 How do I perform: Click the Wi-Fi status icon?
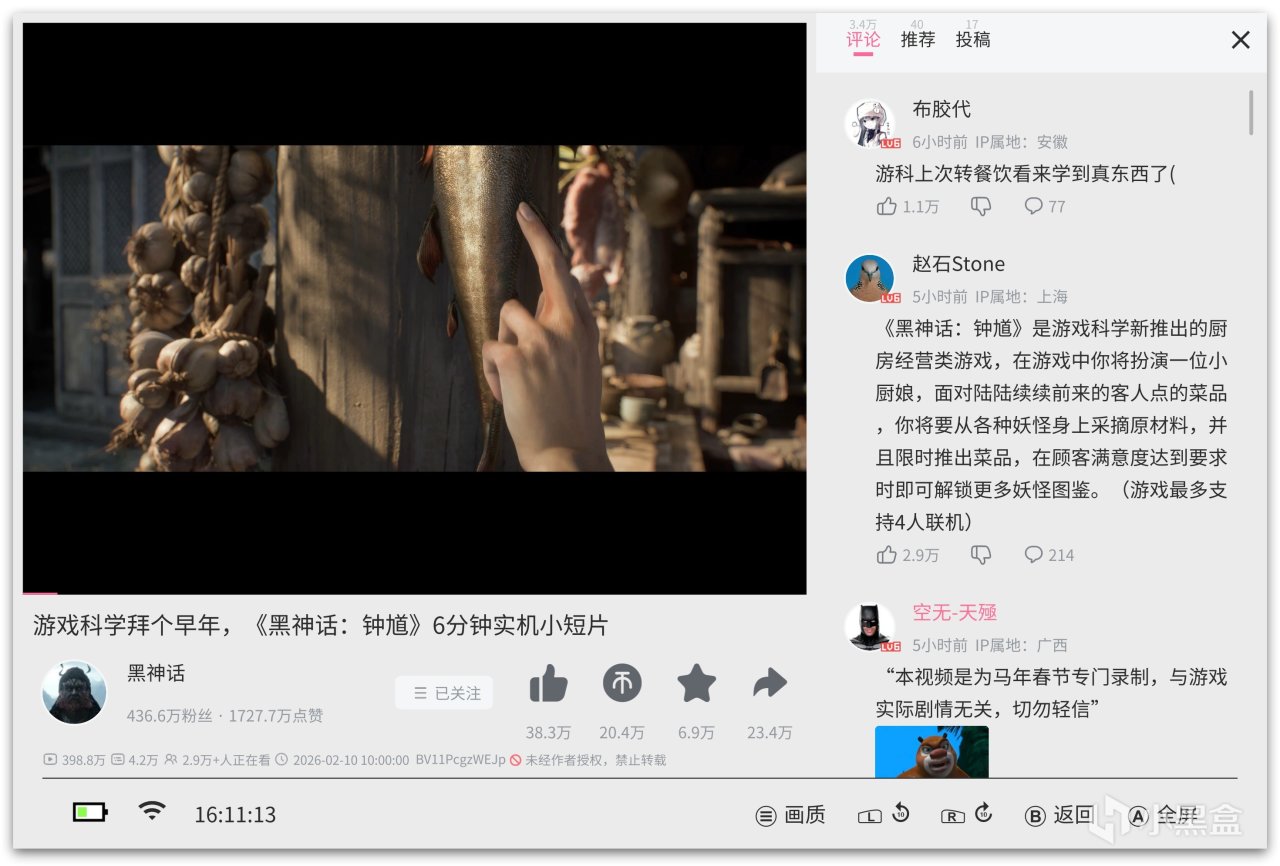pyautogui.click(x=152, y=811)
